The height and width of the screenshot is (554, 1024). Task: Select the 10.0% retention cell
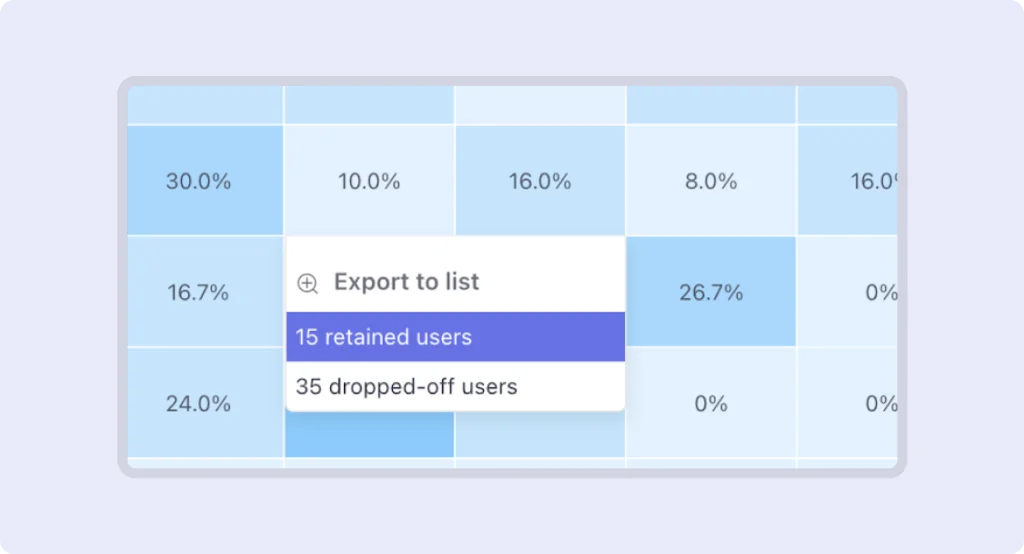pyautogui.click(x=369, y=181)
